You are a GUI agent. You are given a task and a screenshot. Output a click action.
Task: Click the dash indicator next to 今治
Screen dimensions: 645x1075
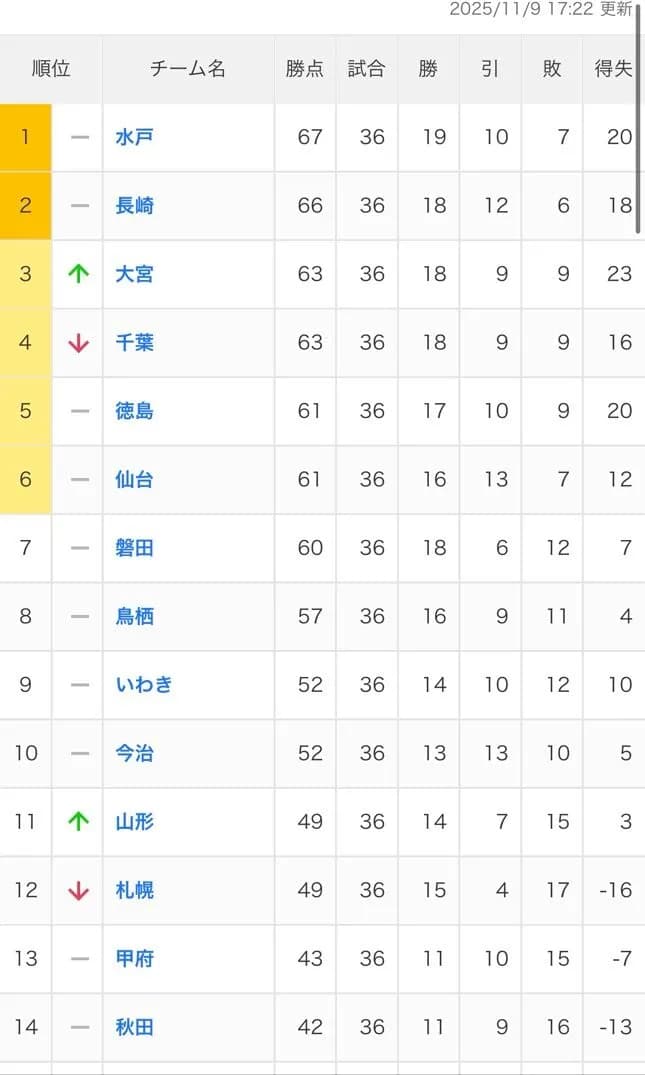pos(77,753)
